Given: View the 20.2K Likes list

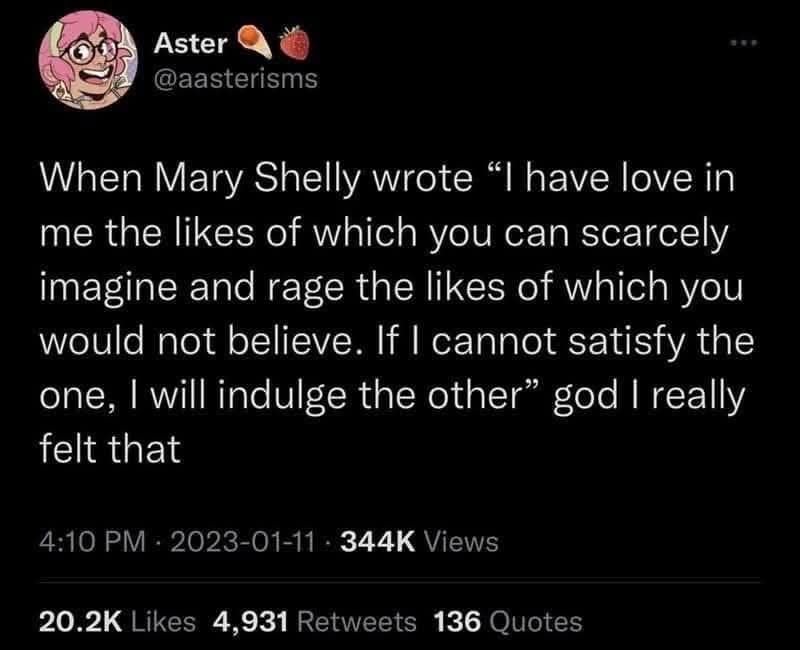Looking at the screenshot, I should 117,622.
